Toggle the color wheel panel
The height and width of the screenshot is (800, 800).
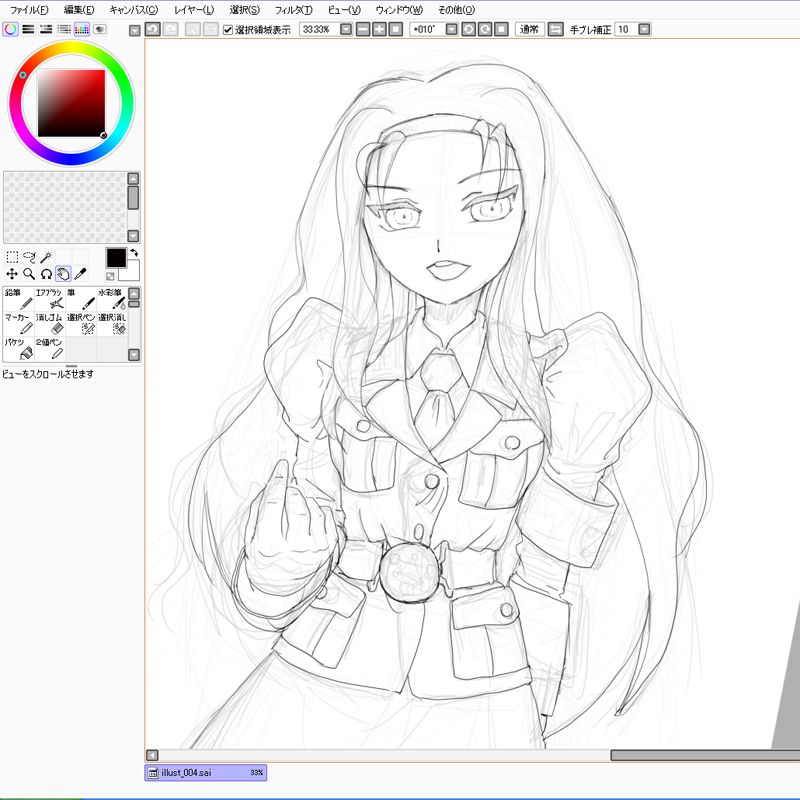click(11, 29)
